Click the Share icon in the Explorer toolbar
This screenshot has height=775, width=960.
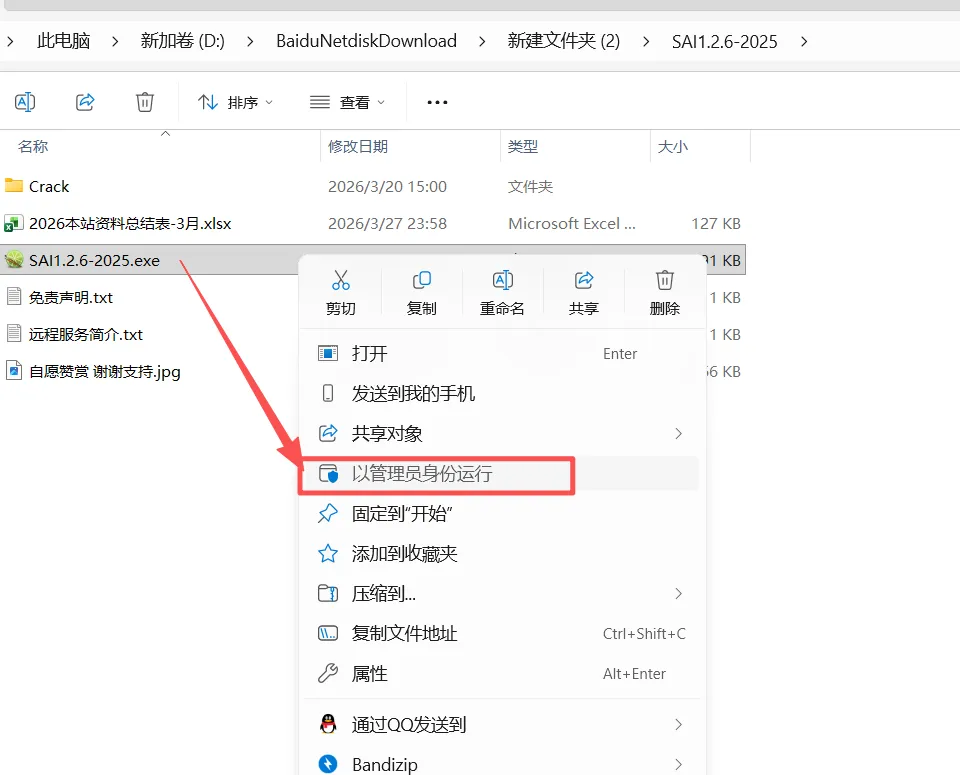[x=85, y=102]
